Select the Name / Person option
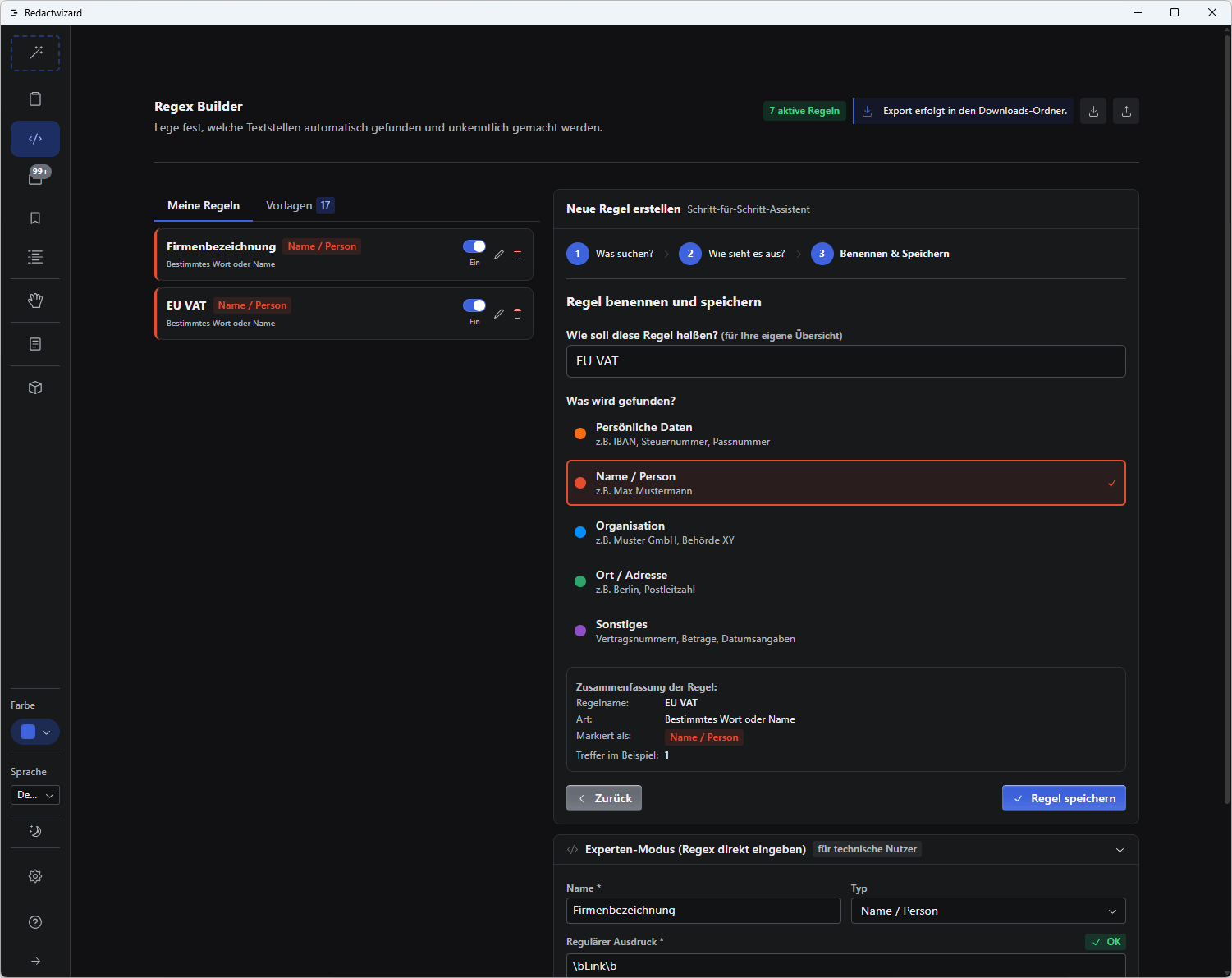The image size is (1232, 978). click(x=845, y=483)
